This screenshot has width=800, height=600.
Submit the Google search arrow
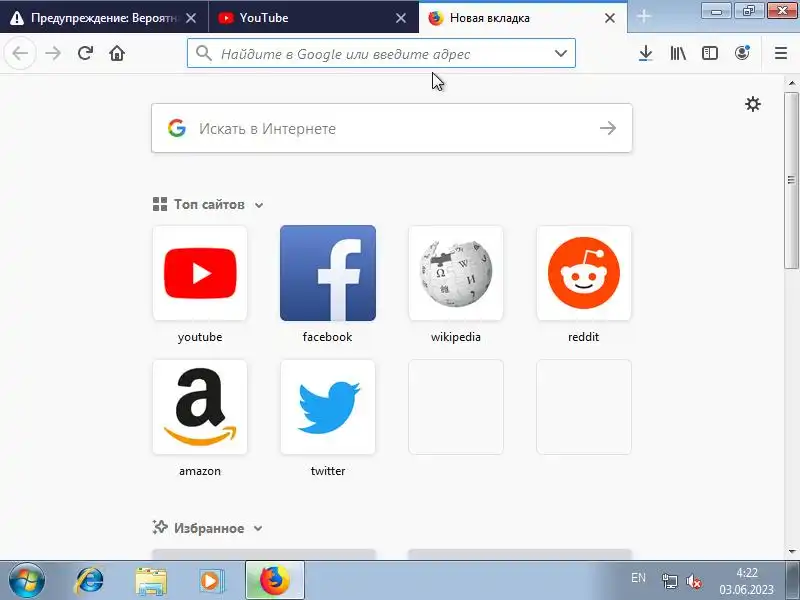[608, 128]
